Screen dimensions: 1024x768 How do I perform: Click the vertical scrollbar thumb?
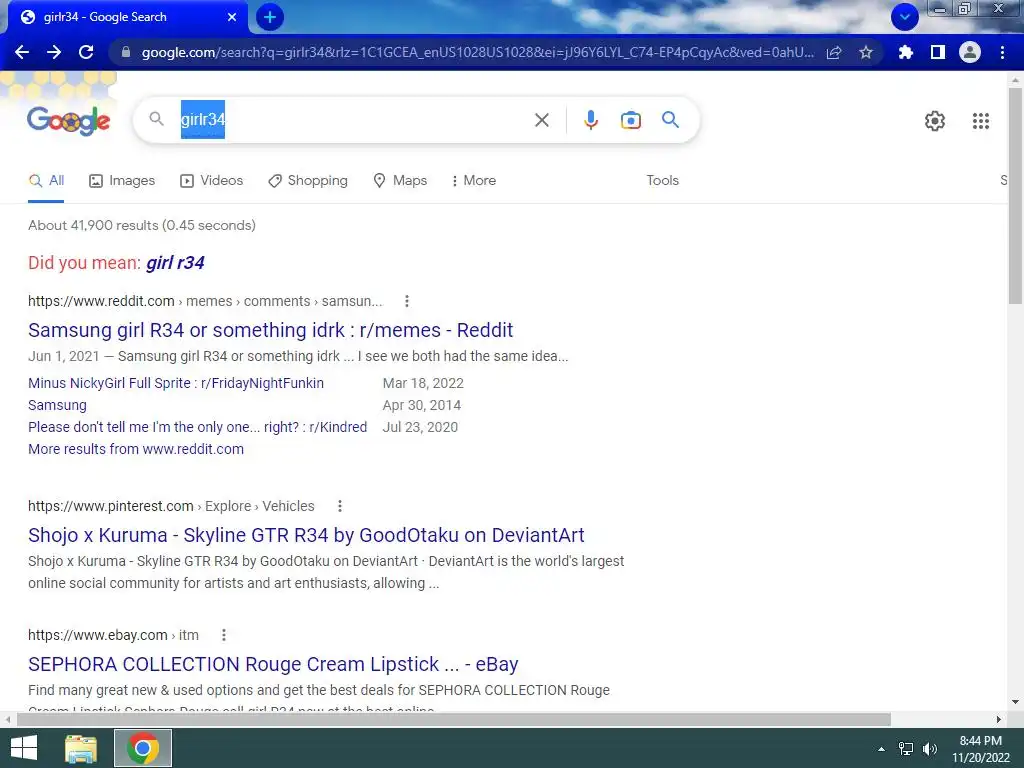pos(1015,196)
